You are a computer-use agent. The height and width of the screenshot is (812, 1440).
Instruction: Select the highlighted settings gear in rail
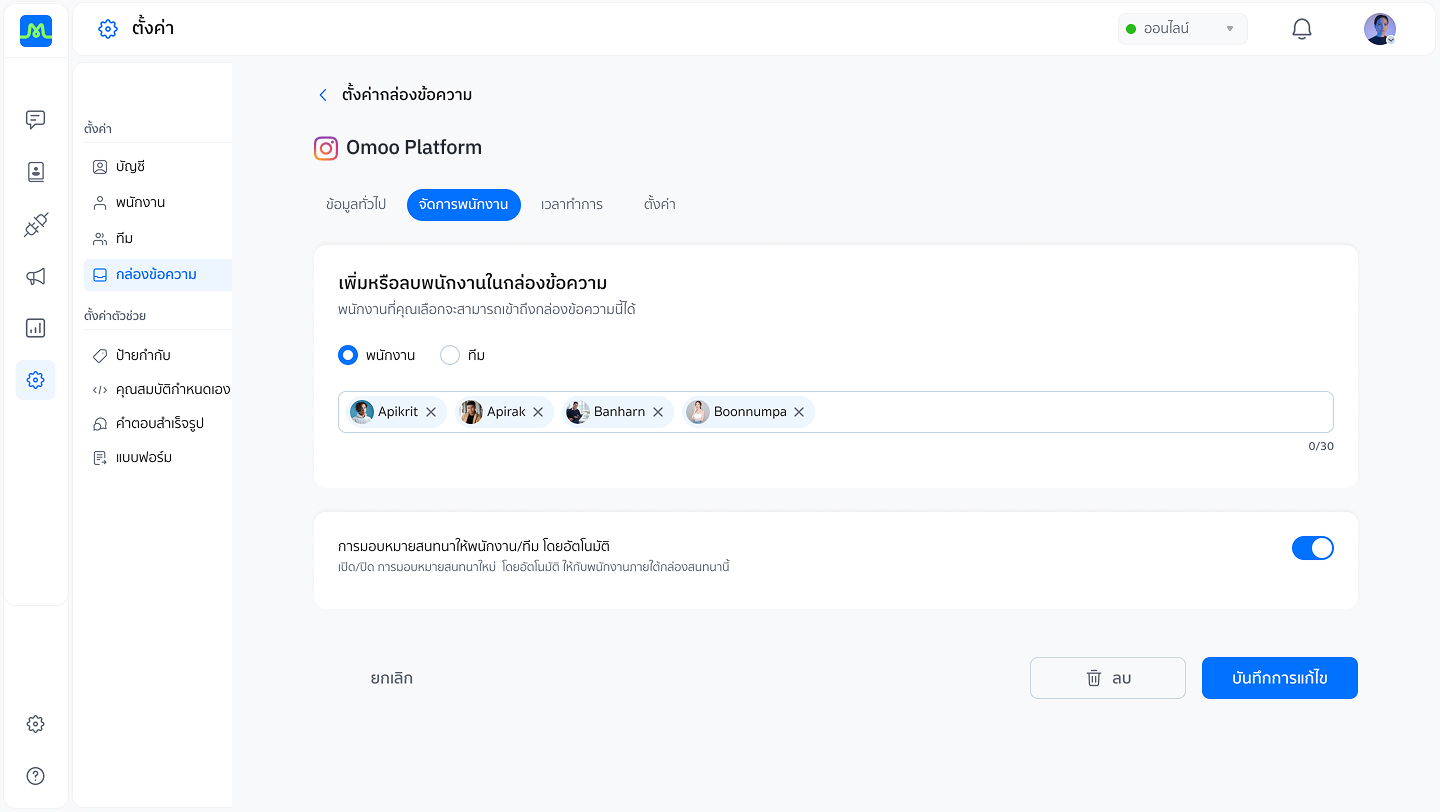click(x=36, y=380)
